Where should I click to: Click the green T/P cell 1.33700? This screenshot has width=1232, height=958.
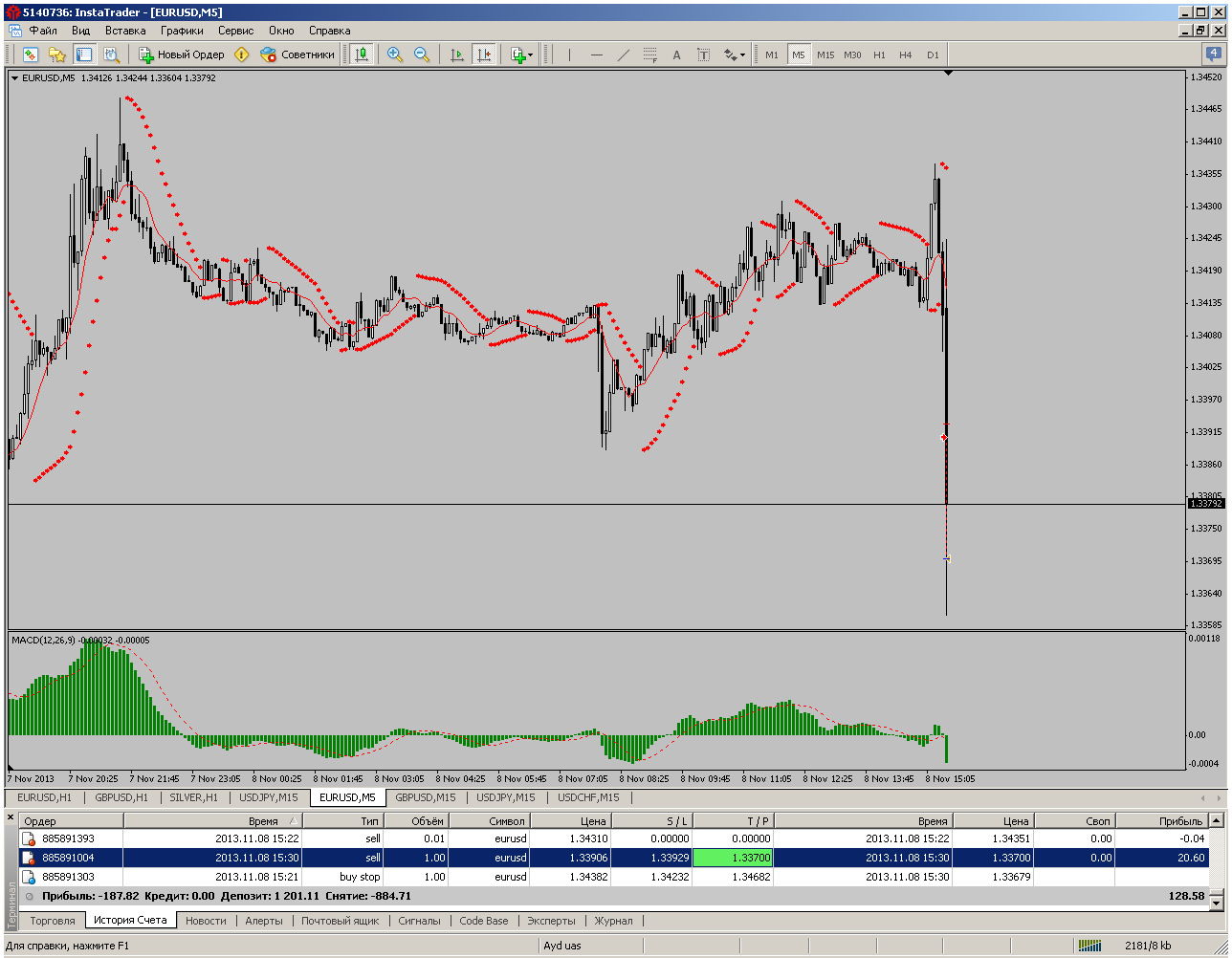coord(733,858)
